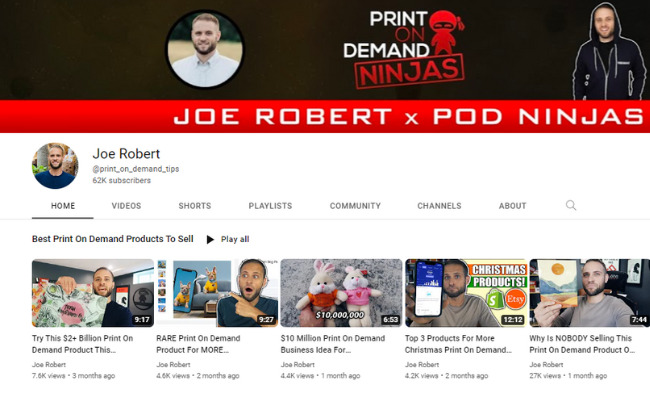Click the 62K subscribers text
Viewport: 650px width, 400px height.
pos(121,180)
